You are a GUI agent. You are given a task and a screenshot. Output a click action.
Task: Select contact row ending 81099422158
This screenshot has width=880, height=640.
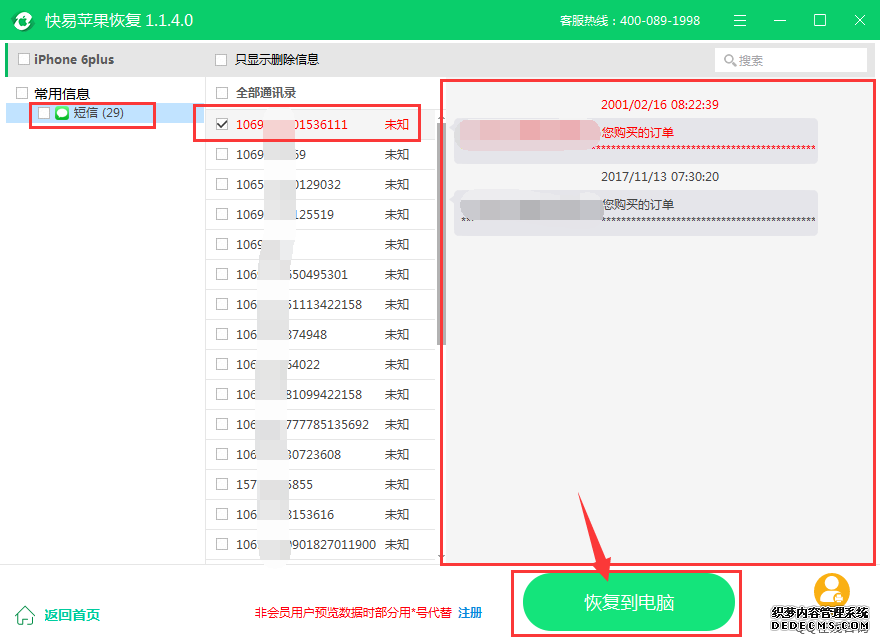click(320, 395)
